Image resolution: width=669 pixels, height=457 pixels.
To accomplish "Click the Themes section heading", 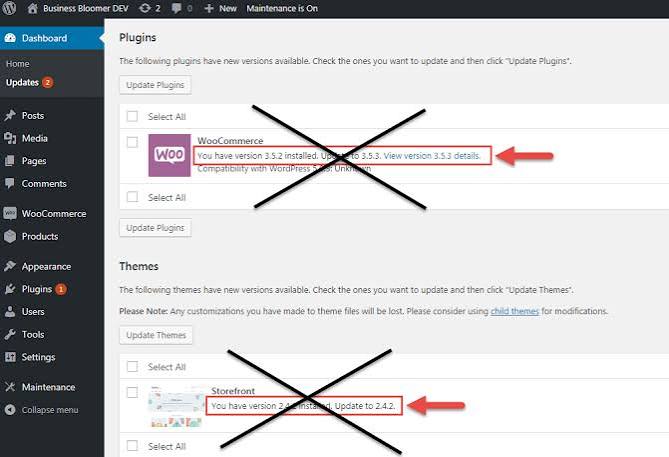I will pyautogui.click(x=139, y=266).
